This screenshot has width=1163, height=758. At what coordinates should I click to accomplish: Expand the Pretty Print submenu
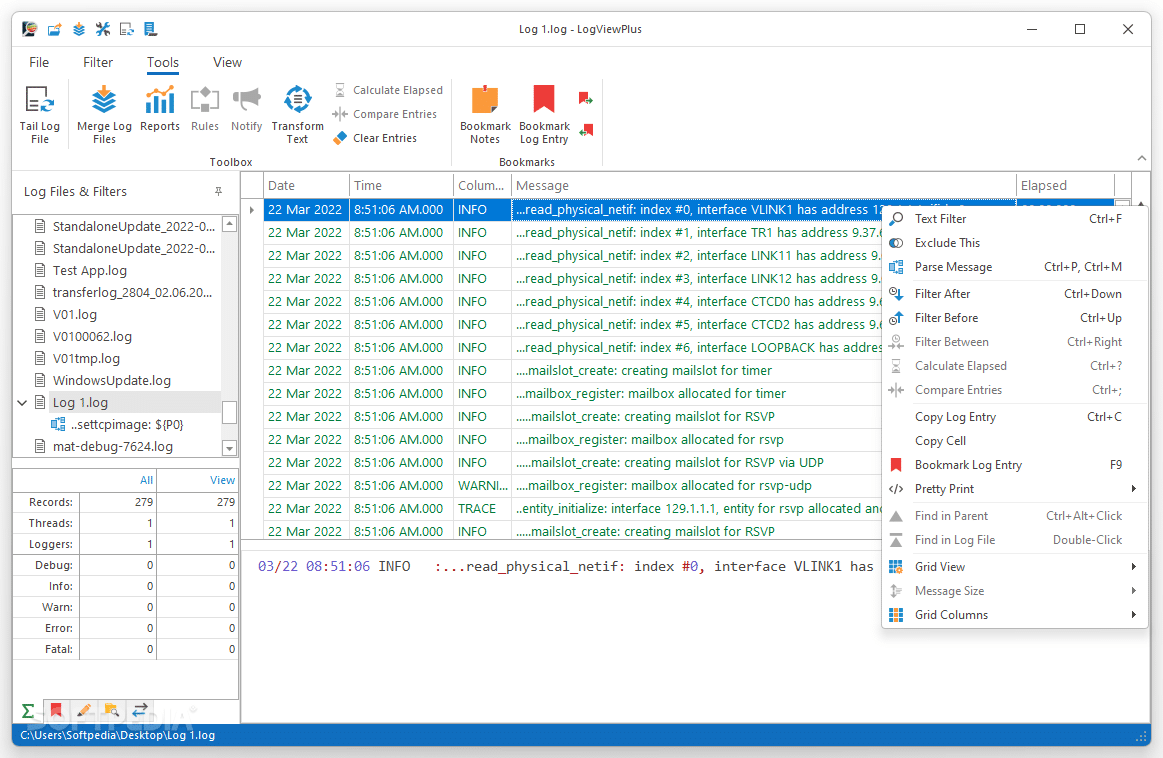tap(946, 488)
